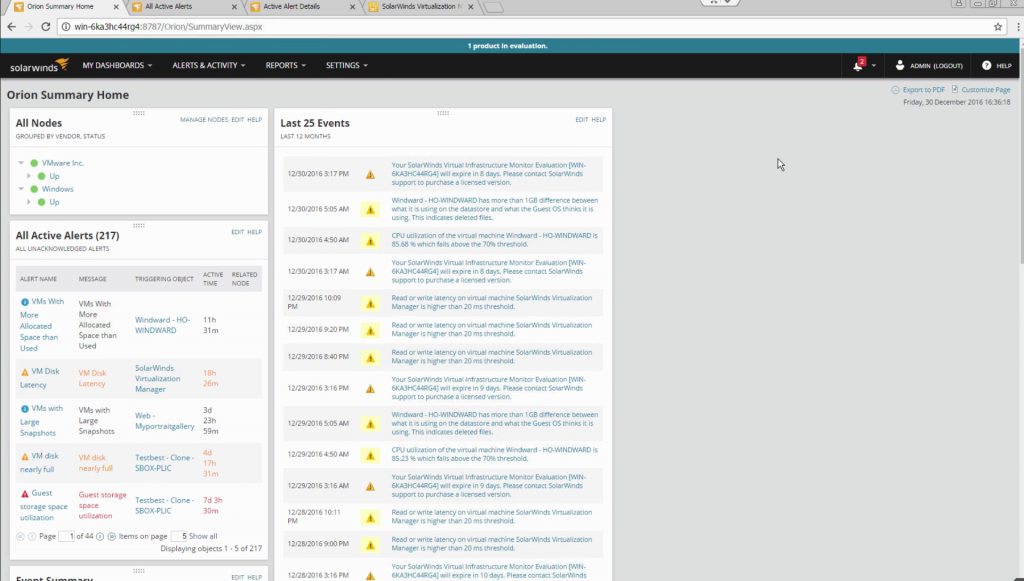The width and height of the screenshot is (1024, 581).
Task: Click warning icon of 12/29/2016 9:20 PM event
Action: (x=370, y=330)
